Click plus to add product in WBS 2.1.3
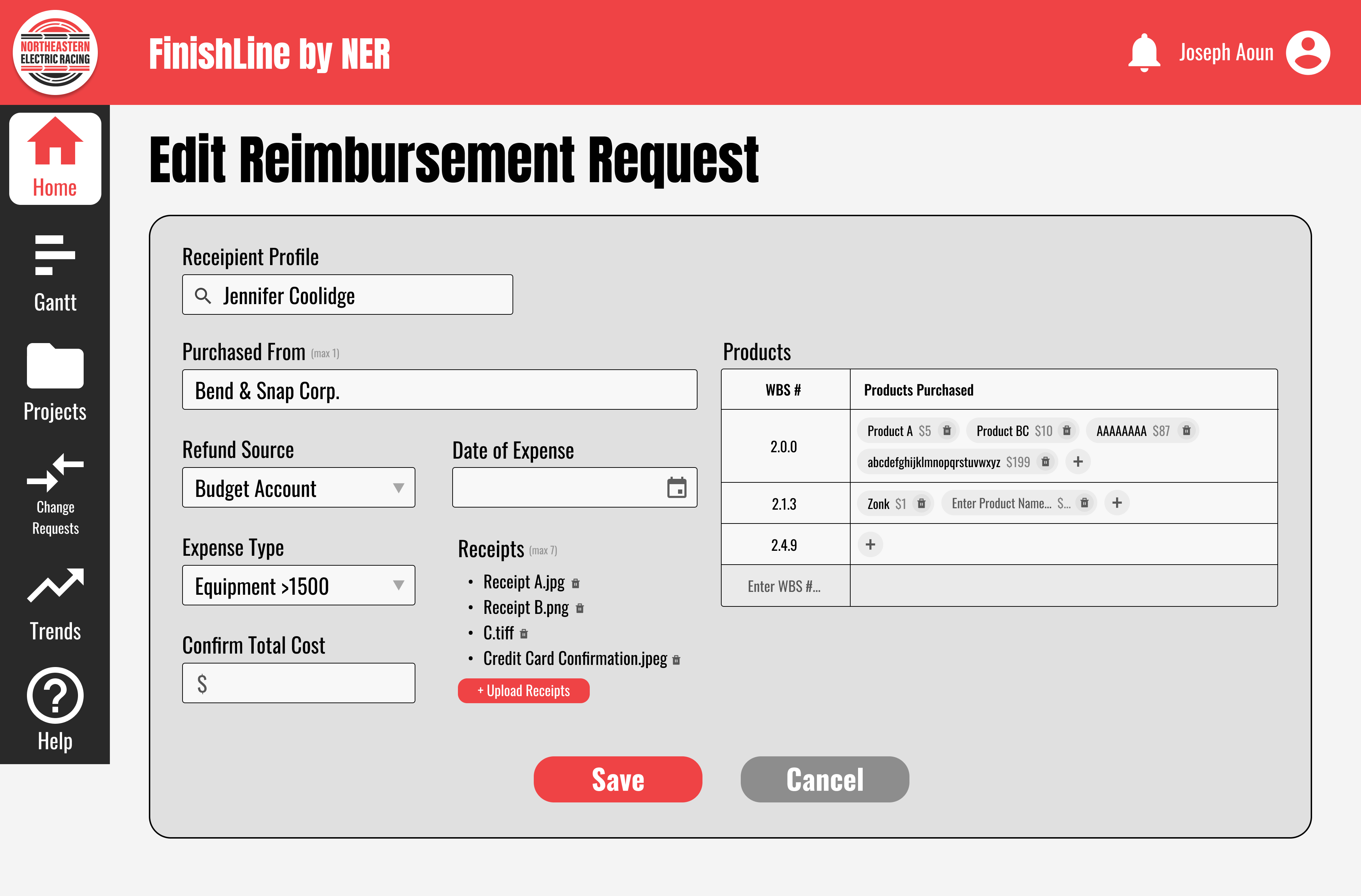The height and width of the screenshot is (896, 1361). [x=1118, y=503]
